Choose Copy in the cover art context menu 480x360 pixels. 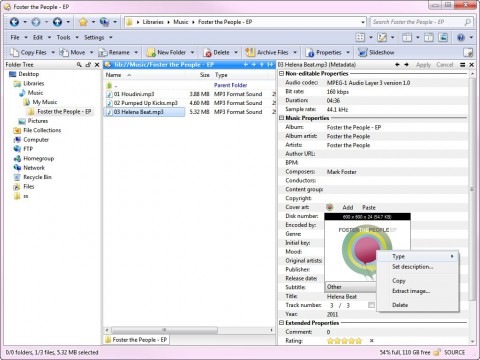(x=418, y=281)
